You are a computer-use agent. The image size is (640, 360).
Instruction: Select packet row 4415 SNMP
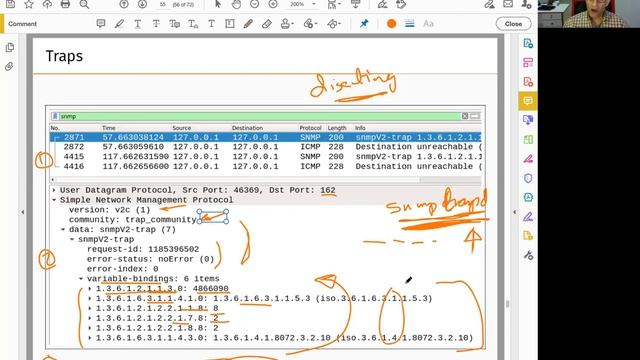[265, 157]
